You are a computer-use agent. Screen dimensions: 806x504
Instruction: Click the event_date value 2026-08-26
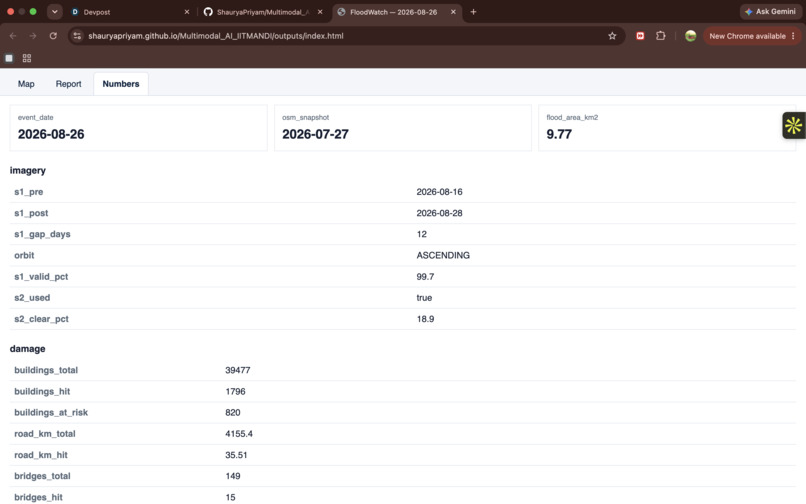click(51, 134)
